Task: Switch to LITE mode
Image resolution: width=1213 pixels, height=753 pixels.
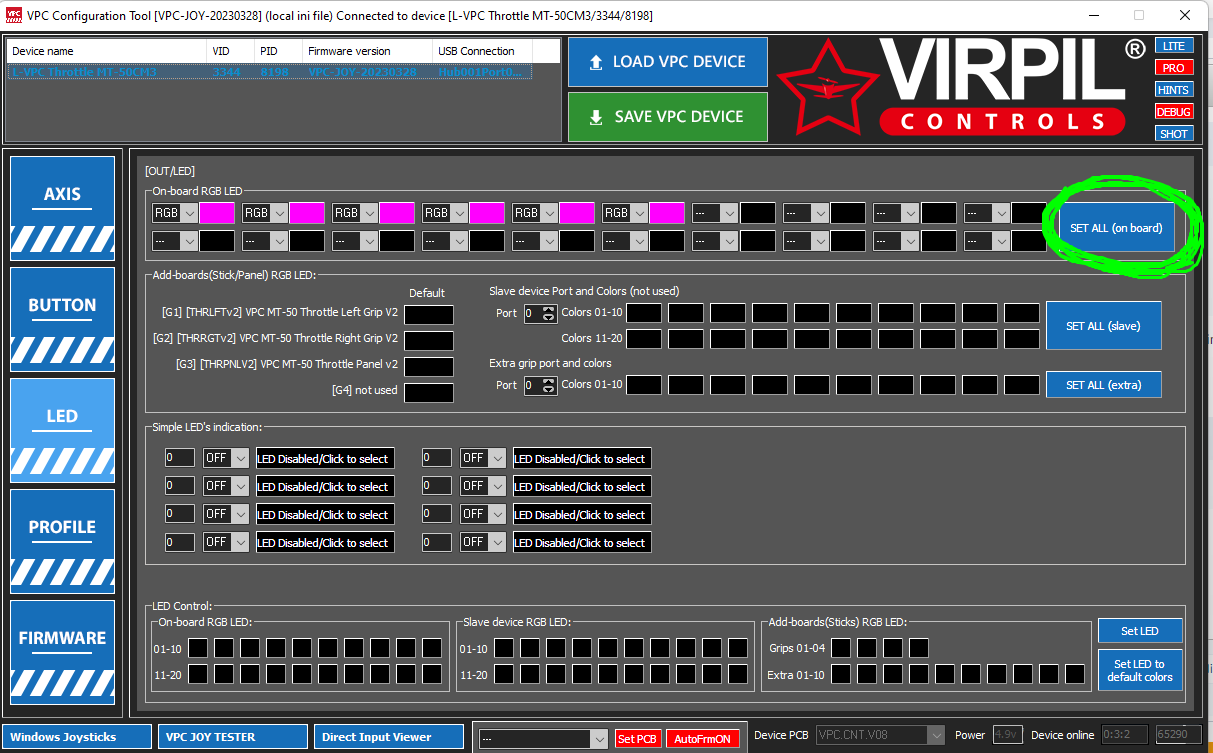Action: [x=1174, y=46]
